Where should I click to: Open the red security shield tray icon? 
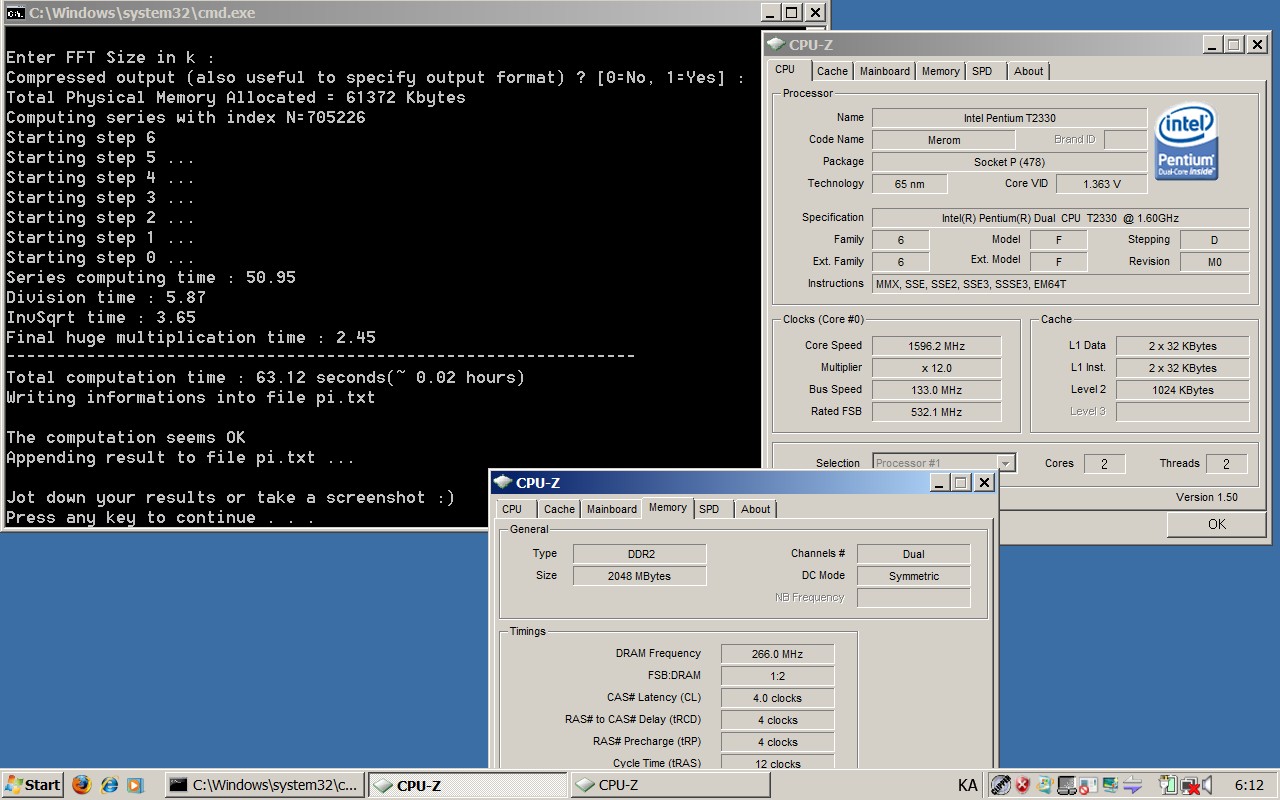pyautogui.click(x=1022, y=785)
